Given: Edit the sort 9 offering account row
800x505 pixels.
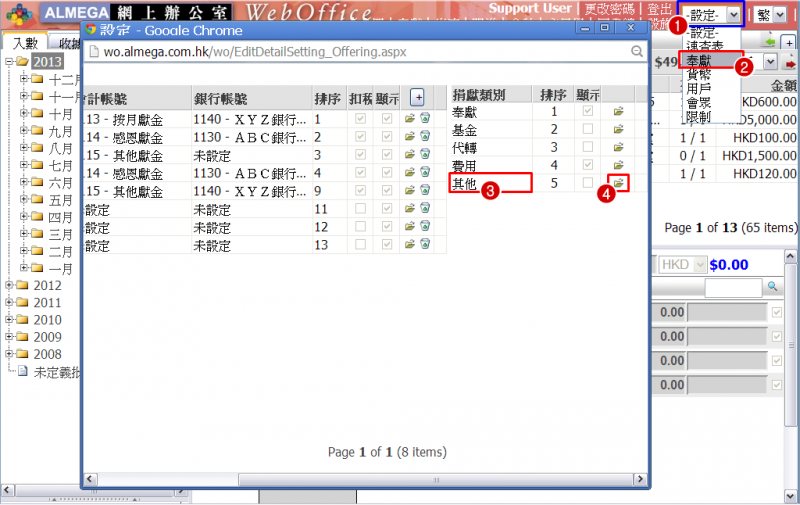Looking at the screenshot, I should tap(410, 191).
